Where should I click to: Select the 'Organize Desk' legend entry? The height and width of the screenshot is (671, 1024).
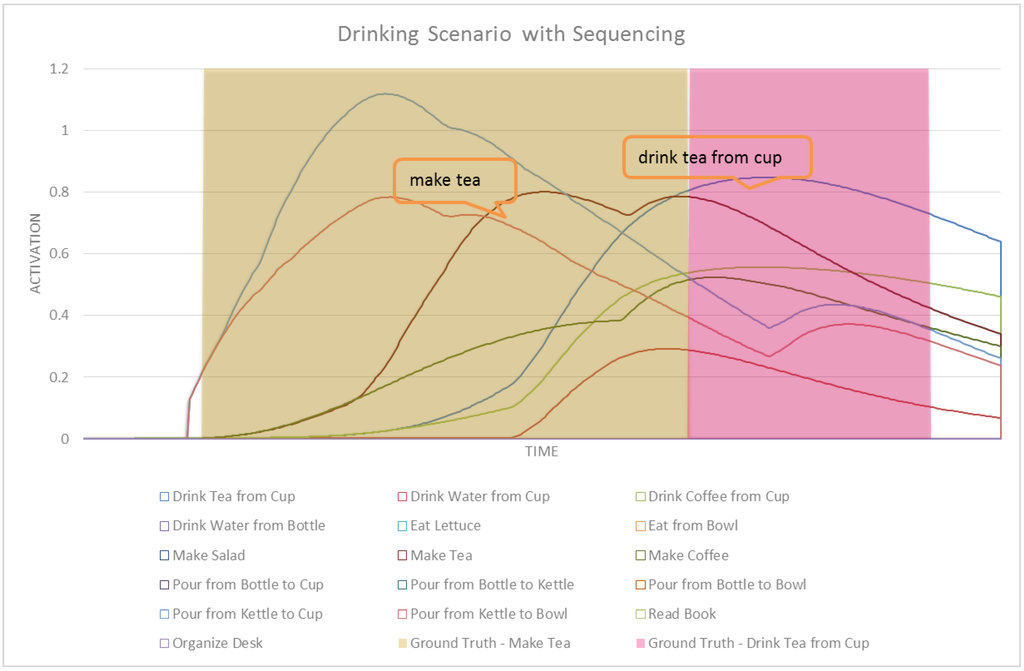(x=217, y=643)
